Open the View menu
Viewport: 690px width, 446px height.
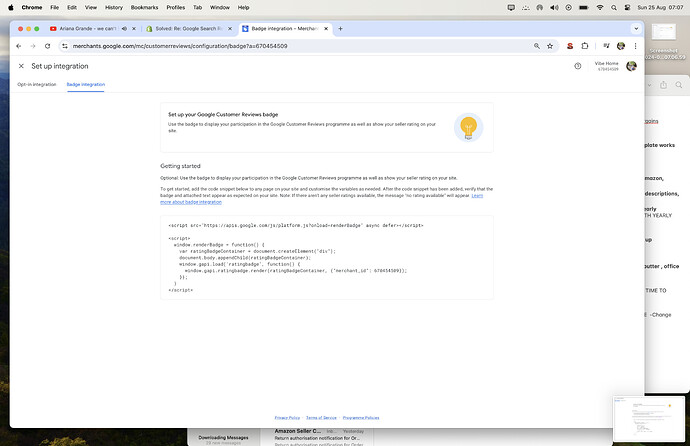coord(91,7)
